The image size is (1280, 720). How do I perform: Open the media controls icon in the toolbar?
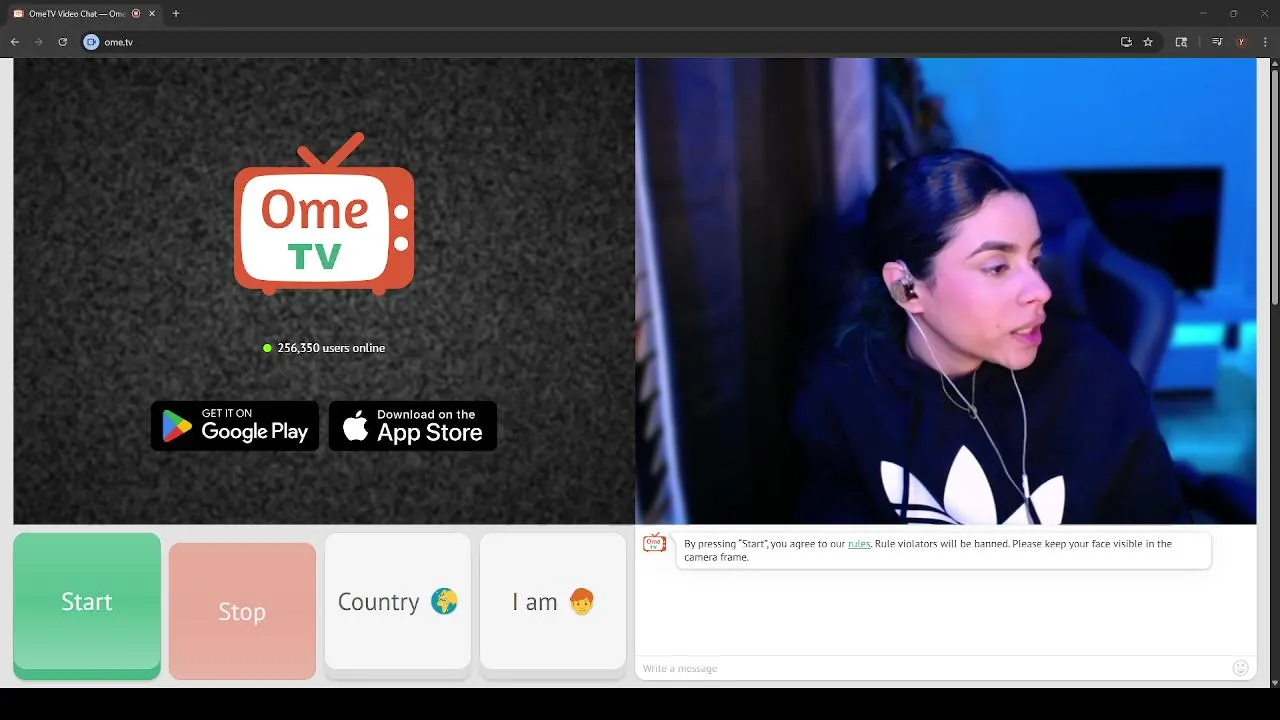tap(1217, 42)
